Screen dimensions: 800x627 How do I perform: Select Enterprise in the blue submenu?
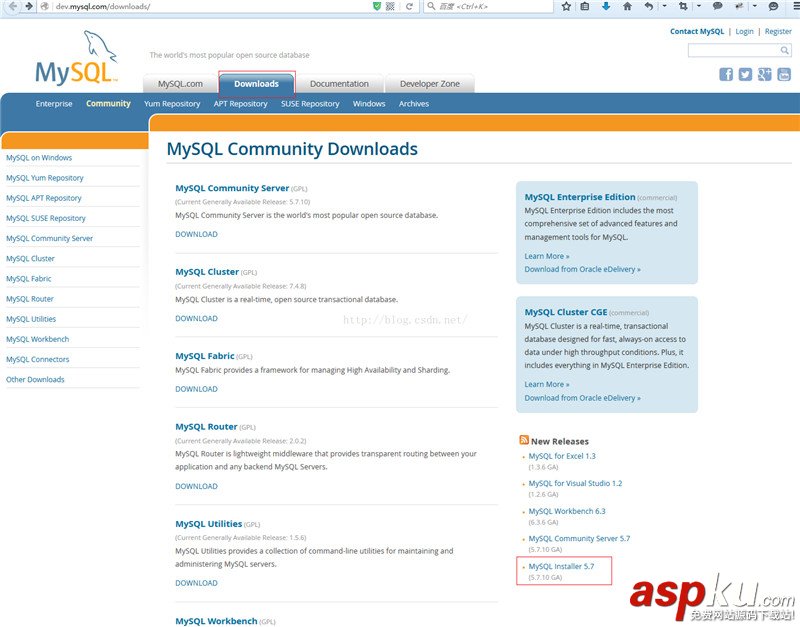54,104
